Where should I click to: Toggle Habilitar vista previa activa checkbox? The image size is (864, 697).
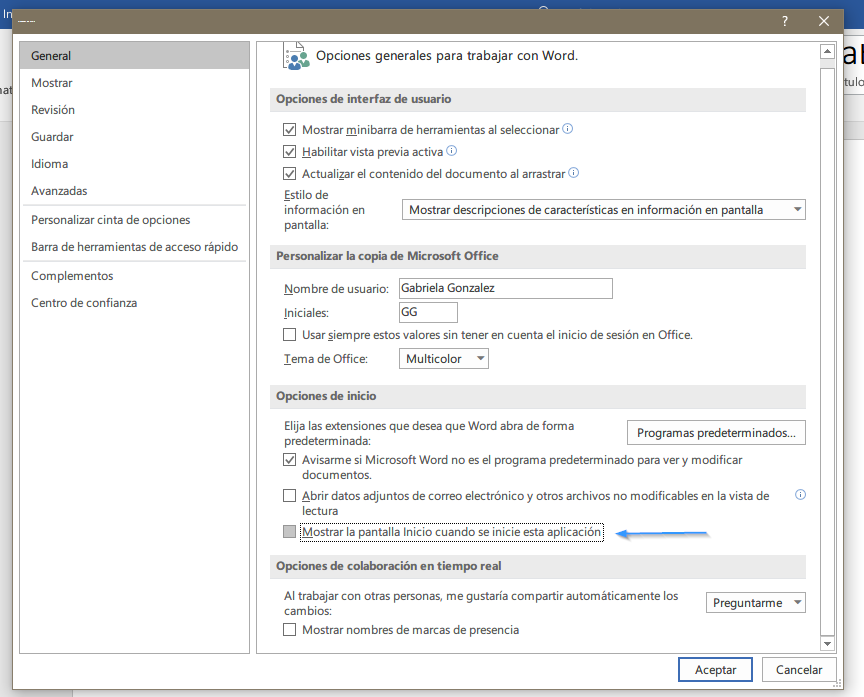point(289,152)
